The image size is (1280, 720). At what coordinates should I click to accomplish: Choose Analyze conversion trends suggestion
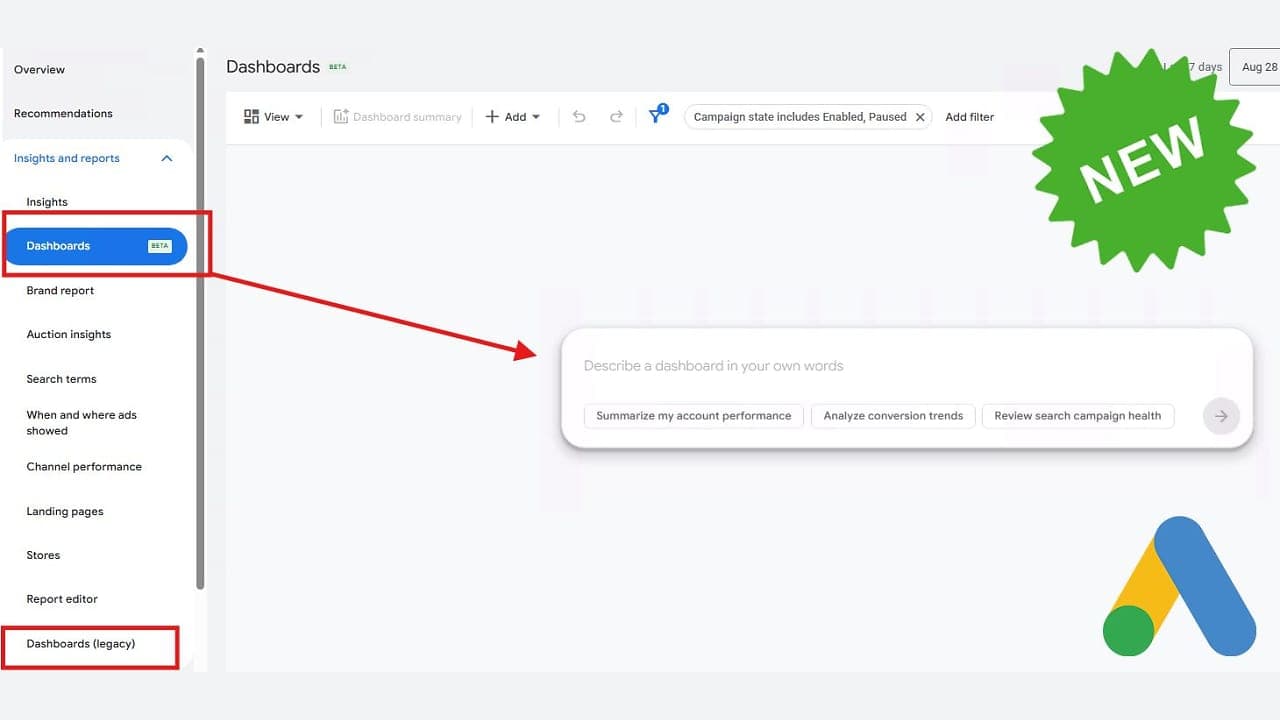893,416
